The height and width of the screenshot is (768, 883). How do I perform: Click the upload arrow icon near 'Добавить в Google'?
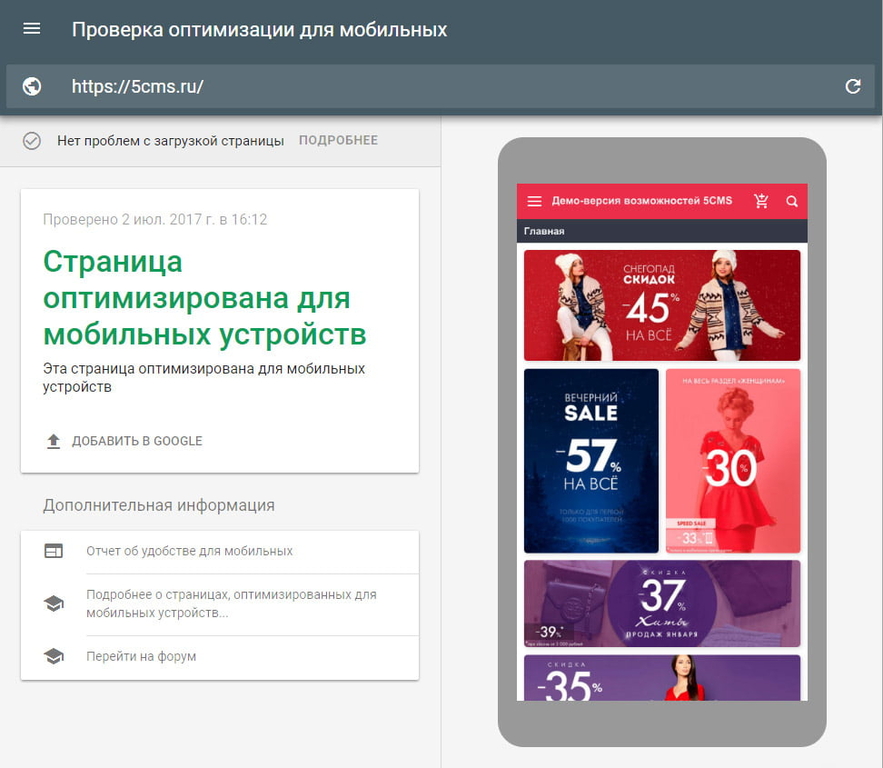click(54, 441)
